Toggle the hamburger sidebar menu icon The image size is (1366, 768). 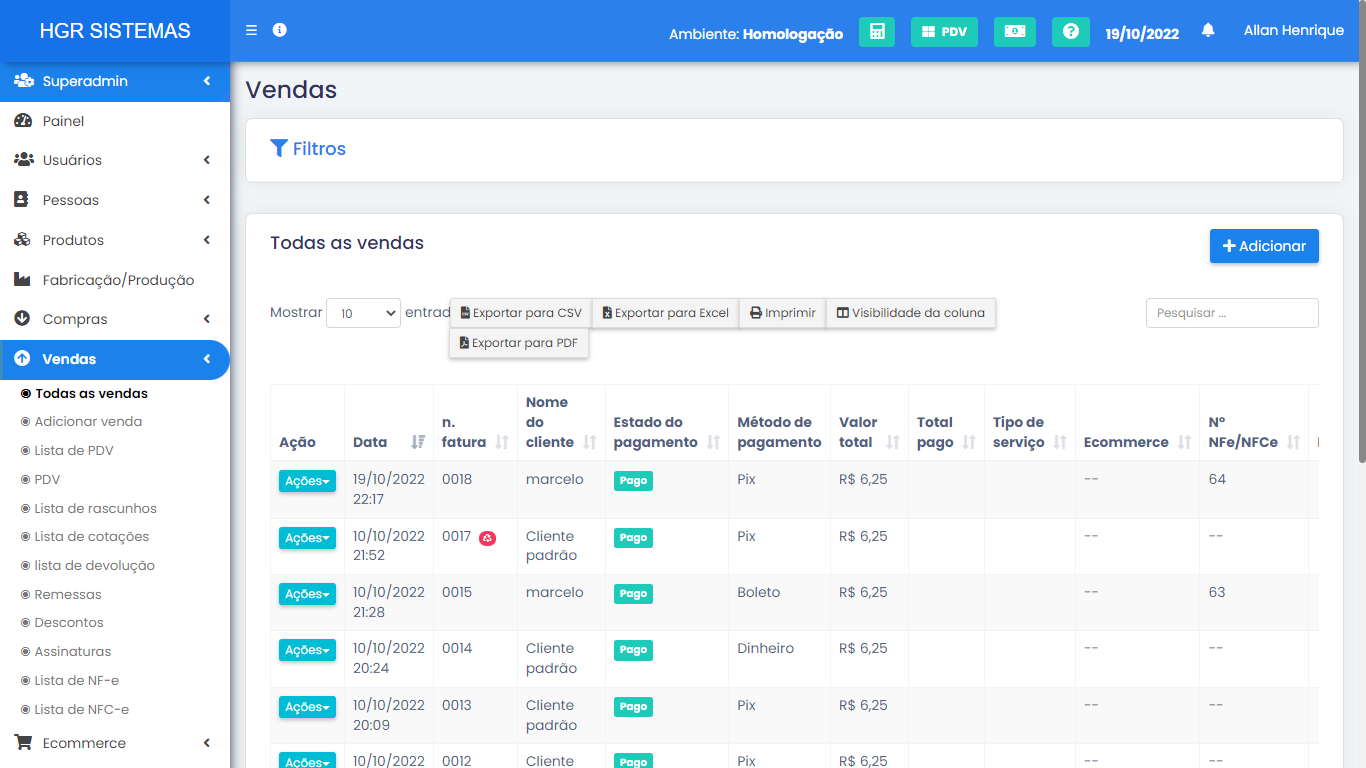point(251,30)
